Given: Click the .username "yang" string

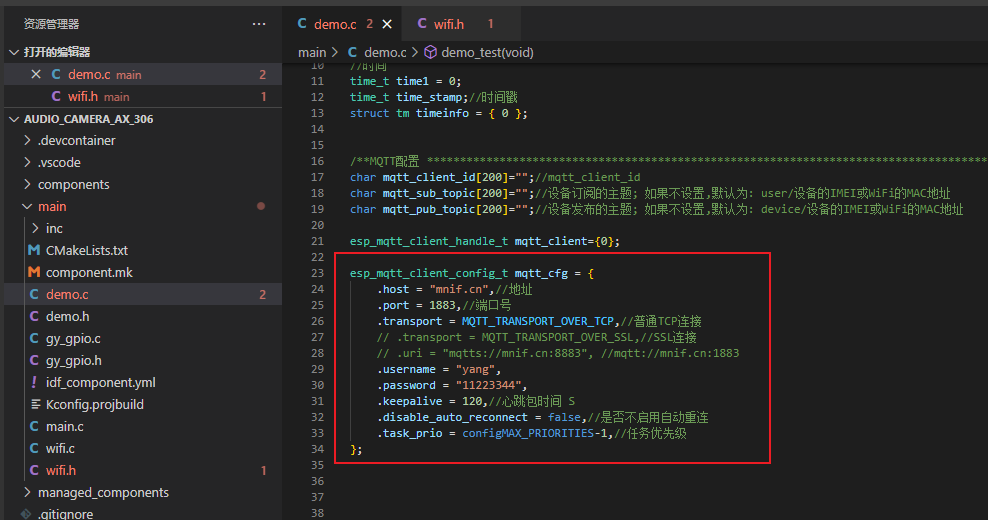Looking at the screenshot, I should point(474,369).
